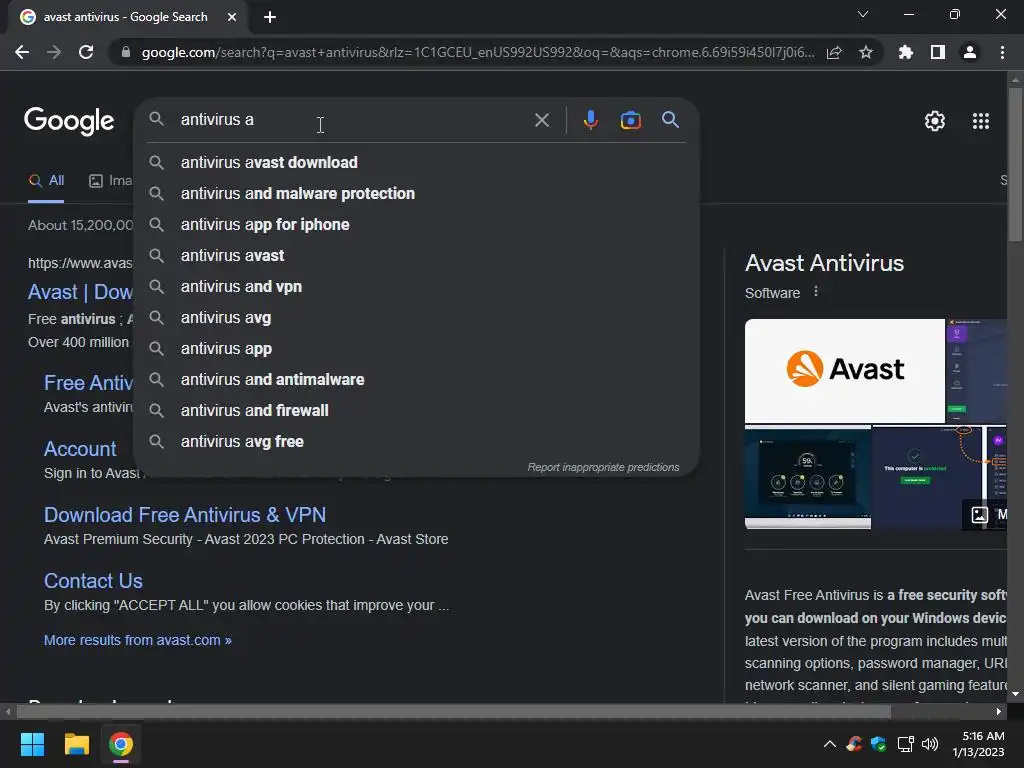Click the Chrome back arrow
The width and height of the screenshot is (1024, 768).
(x=22, y=52)
